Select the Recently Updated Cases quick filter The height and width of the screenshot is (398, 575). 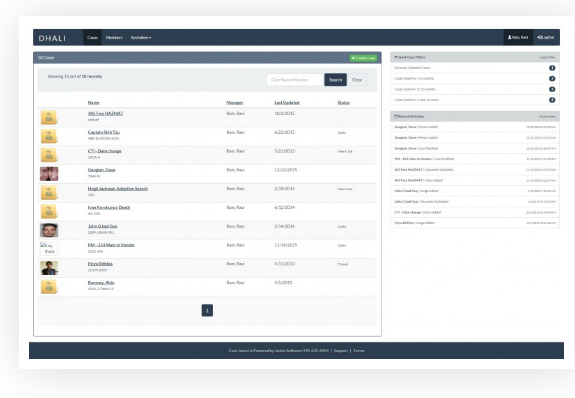tap(475, 68)
